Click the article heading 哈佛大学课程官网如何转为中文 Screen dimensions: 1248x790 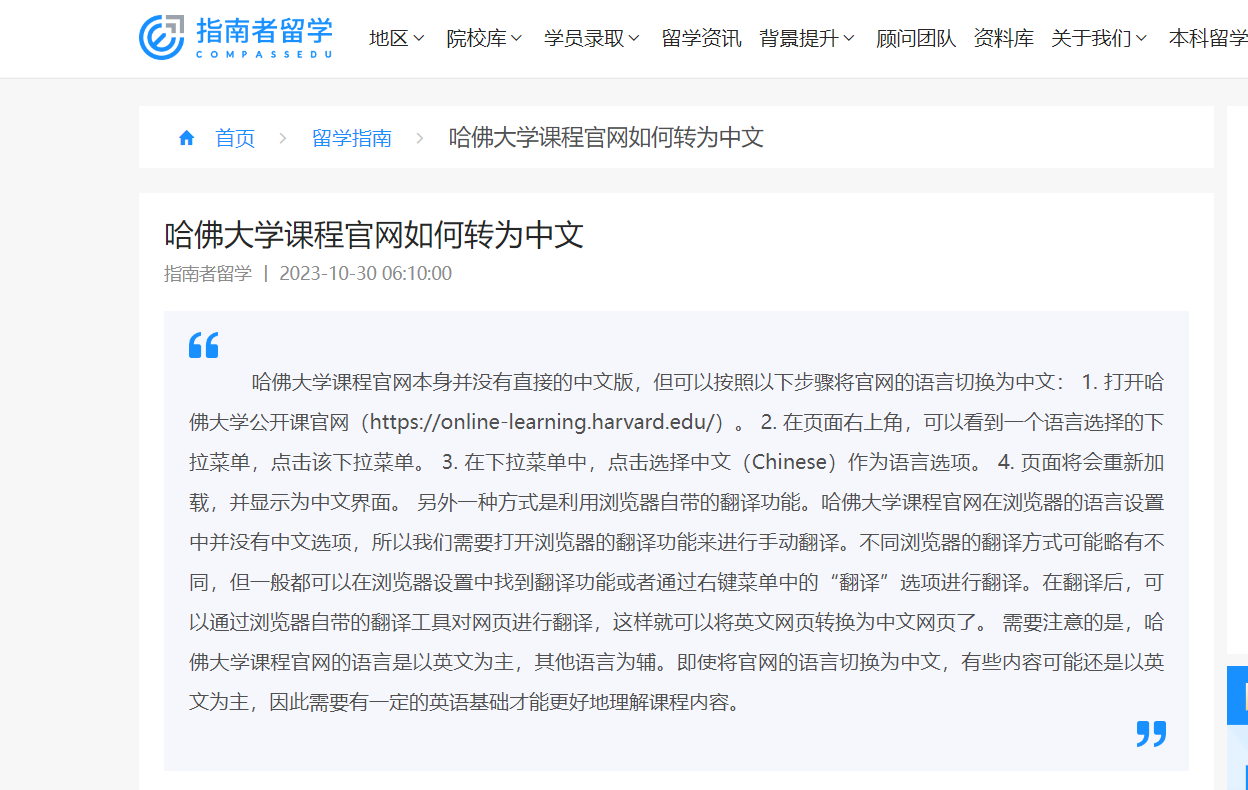(374, 235)
